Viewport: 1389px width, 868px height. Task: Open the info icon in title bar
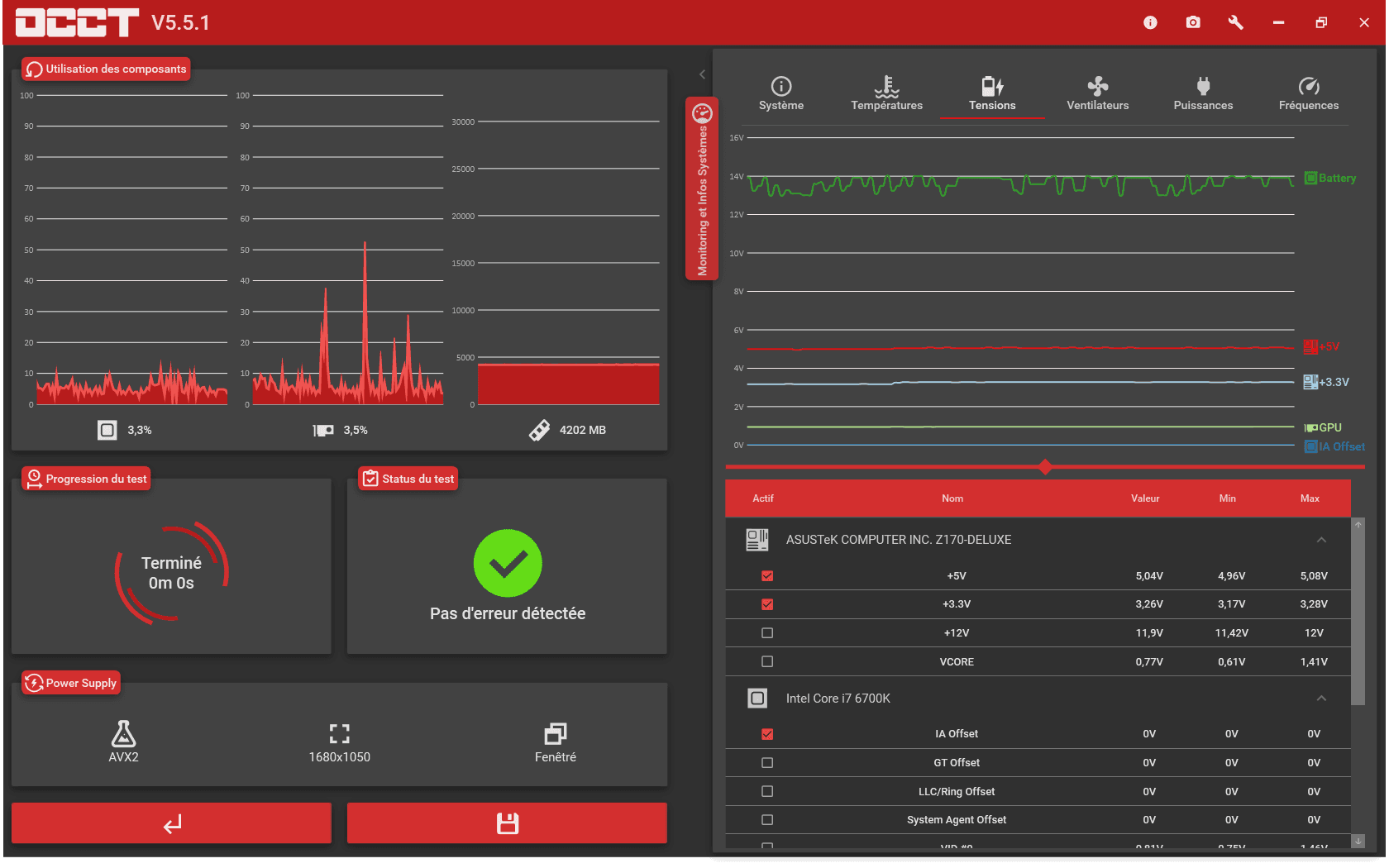pyautogui.click(x=1150, y=22)
